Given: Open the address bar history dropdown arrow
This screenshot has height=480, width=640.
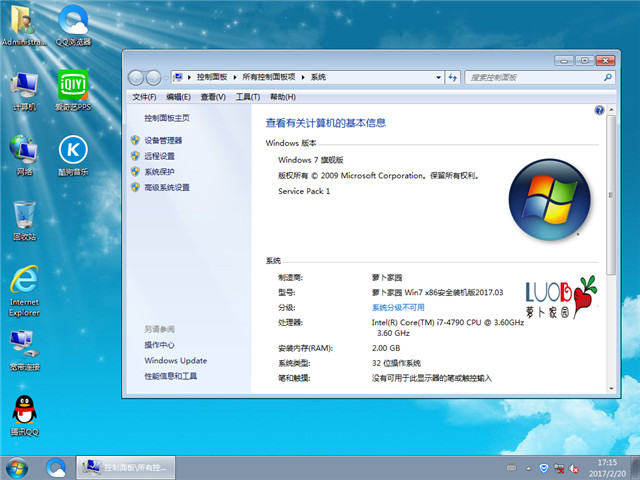Looking at the screenshot, I should click(x=438, y=77).
